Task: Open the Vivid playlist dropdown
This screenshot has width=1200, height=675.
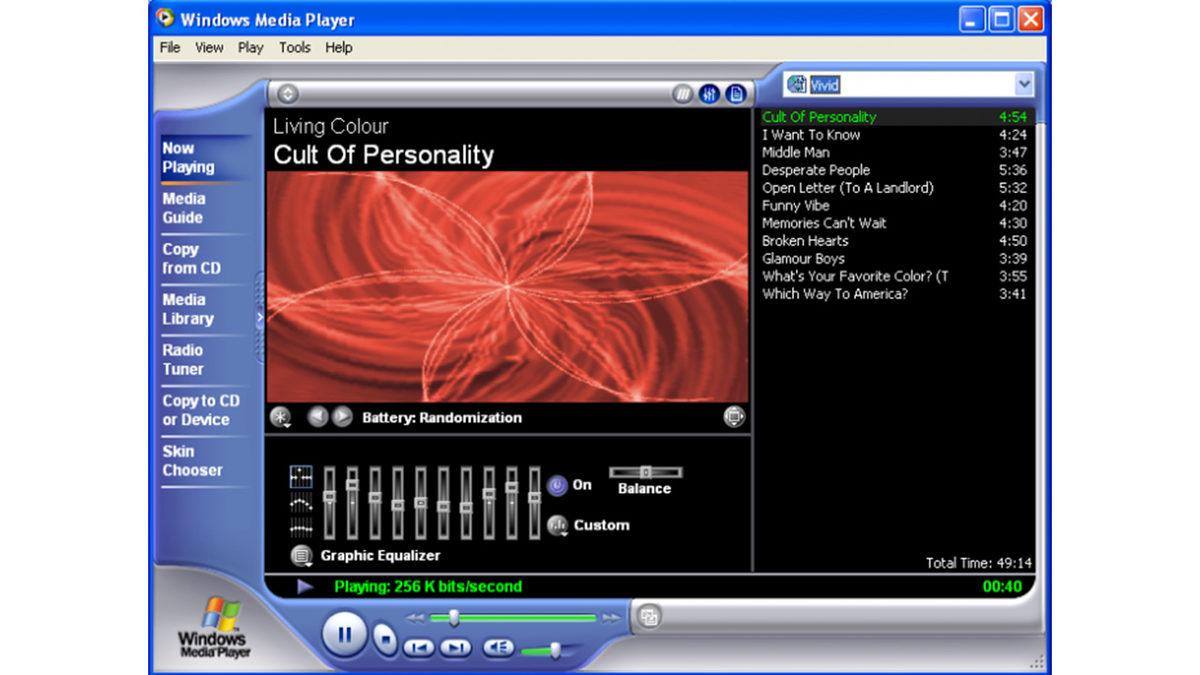Action: pyautogui.click(x=1025, y=84)
